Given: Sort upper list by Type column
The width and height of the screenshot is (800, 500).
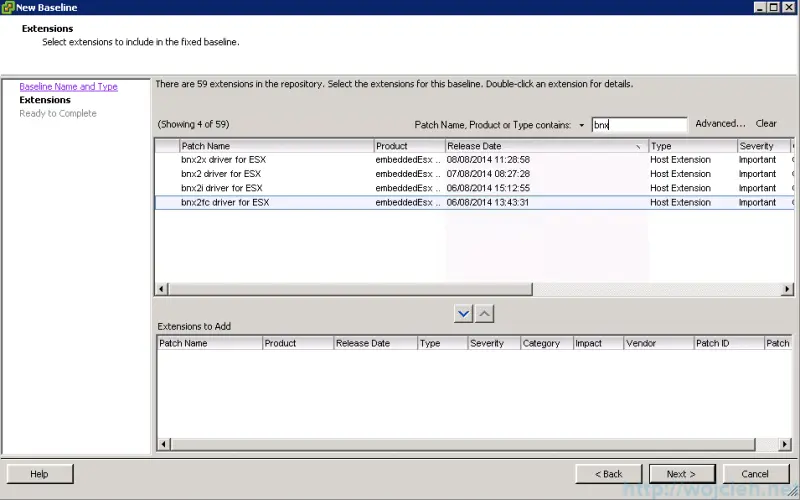Looking at the screenshot, I should click(693, 146).
